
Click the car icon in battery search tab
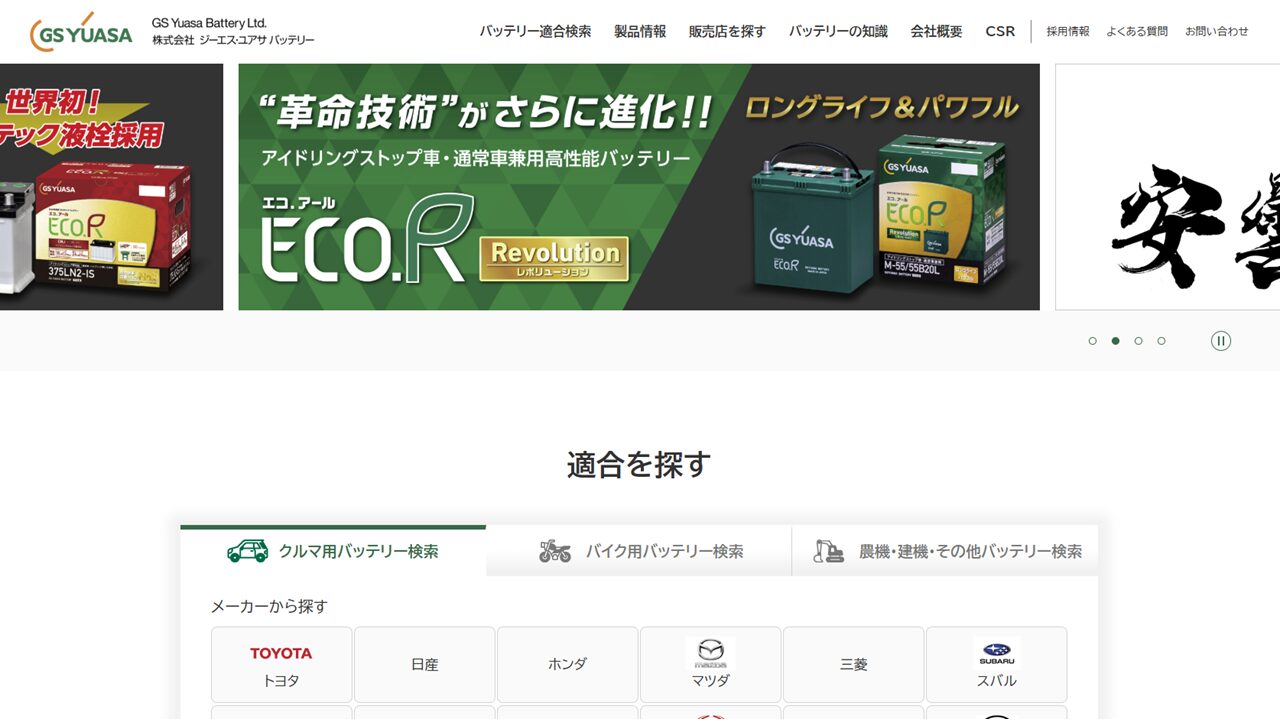[247, 551]
